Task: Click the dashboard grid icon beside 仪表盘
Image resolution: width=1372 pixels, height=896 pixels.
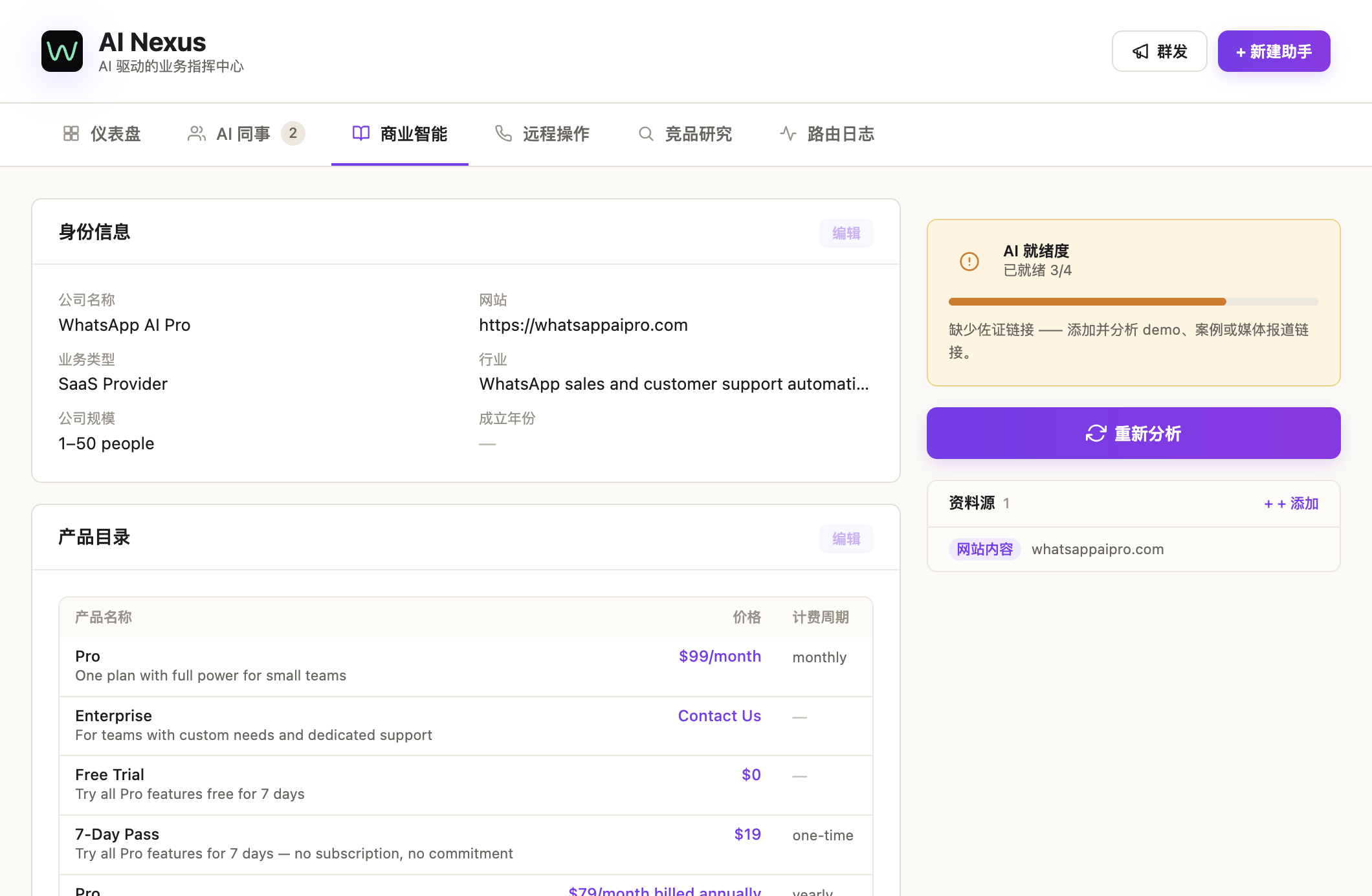Action: [x=71, y=133]
